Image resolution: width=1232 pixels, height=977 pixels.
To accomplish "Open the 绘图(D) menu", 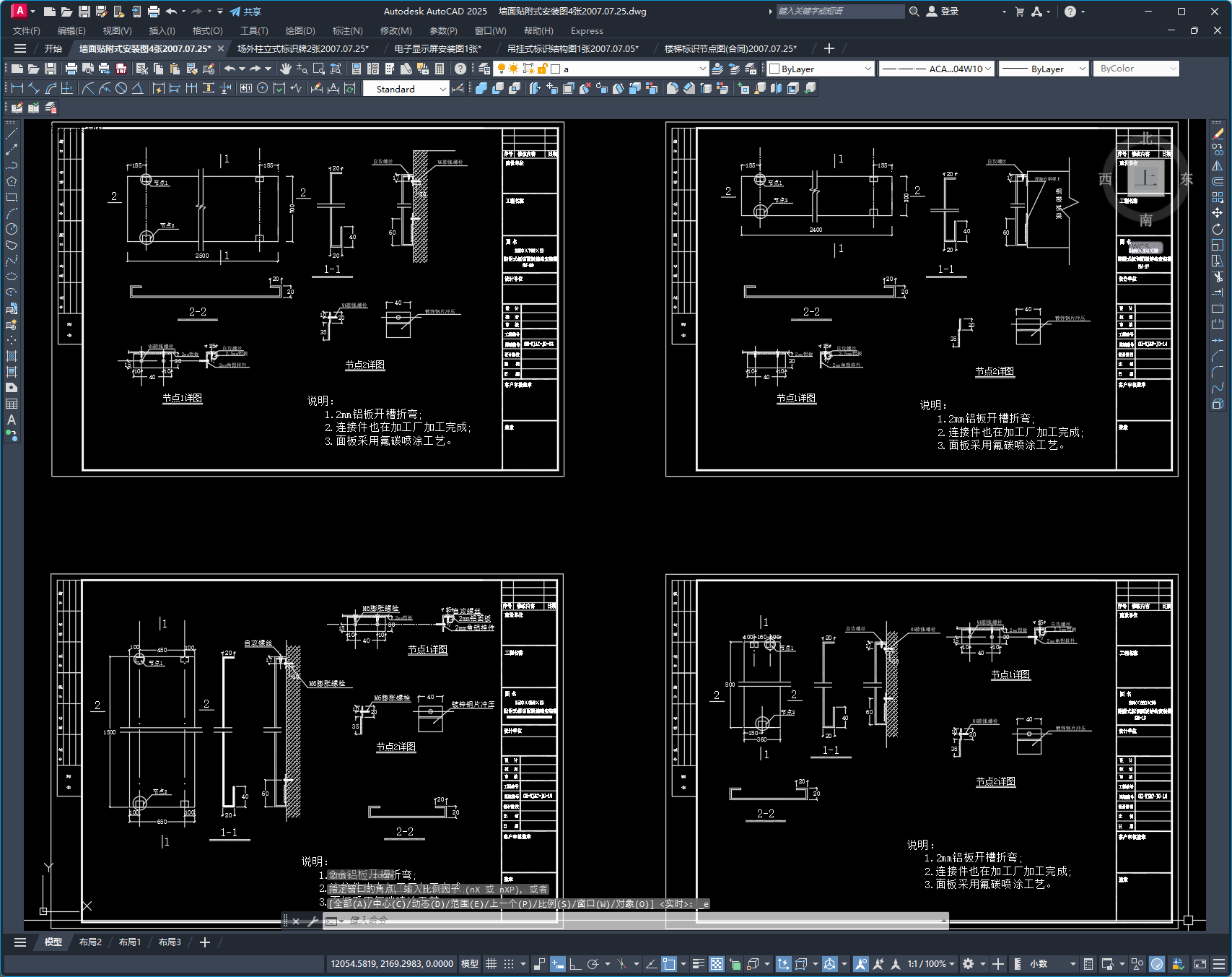I will pos(300,30).
